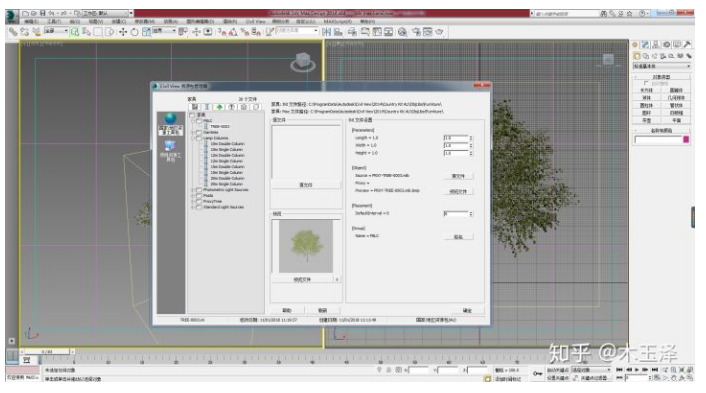The height and width of the screenshot is (393, 706).
Task: Click the magenta object color swatch
Action: 686,140
